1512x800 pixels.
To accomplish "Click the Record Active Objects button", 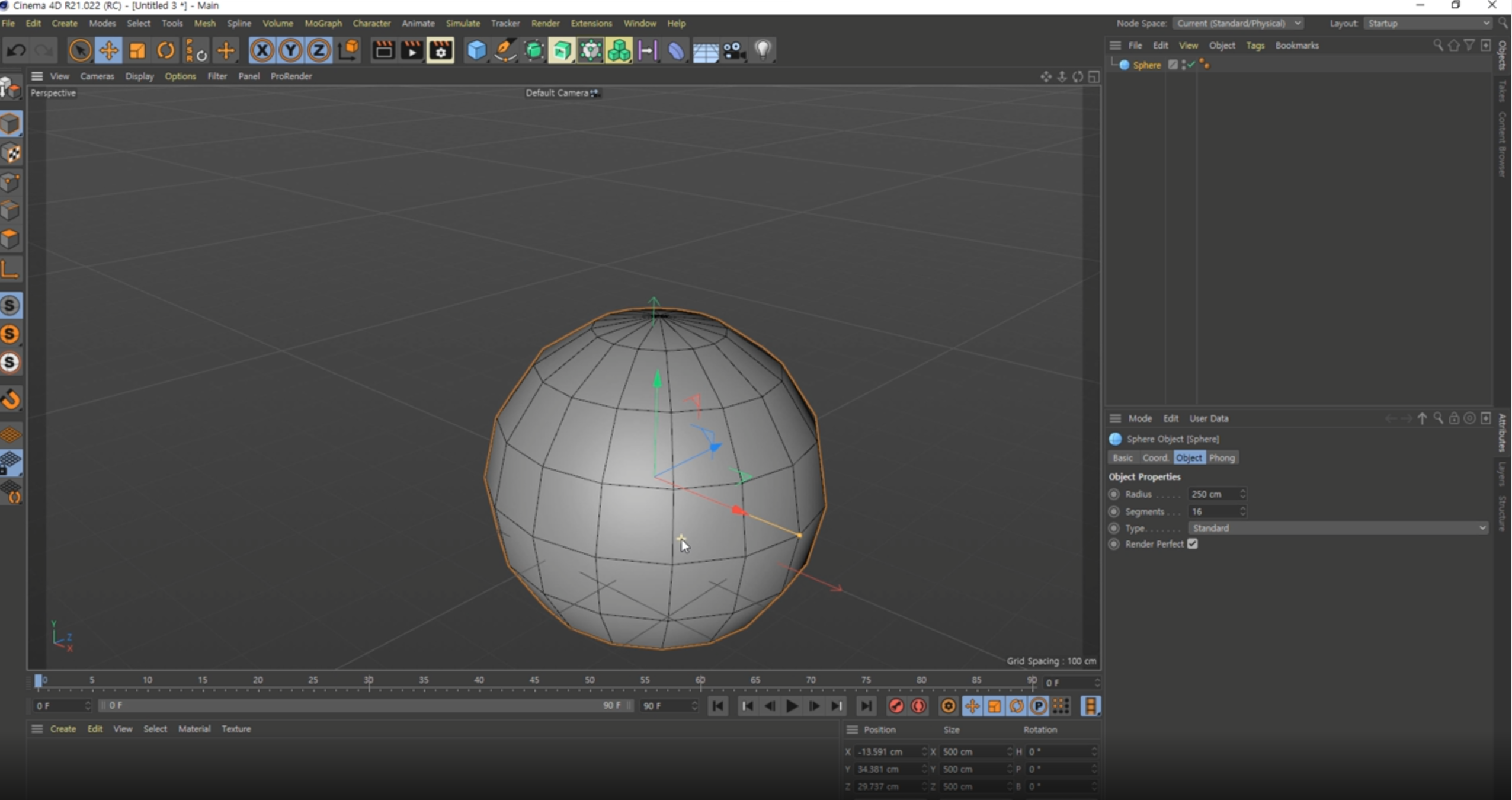I will point(896,706).
